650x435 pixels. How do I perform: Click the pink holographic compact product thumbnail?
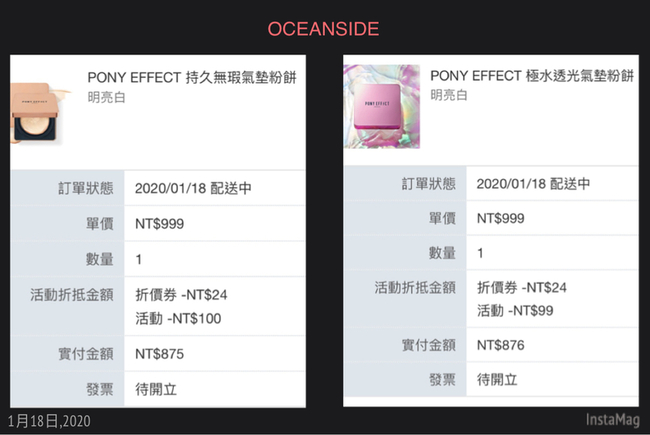382,107
